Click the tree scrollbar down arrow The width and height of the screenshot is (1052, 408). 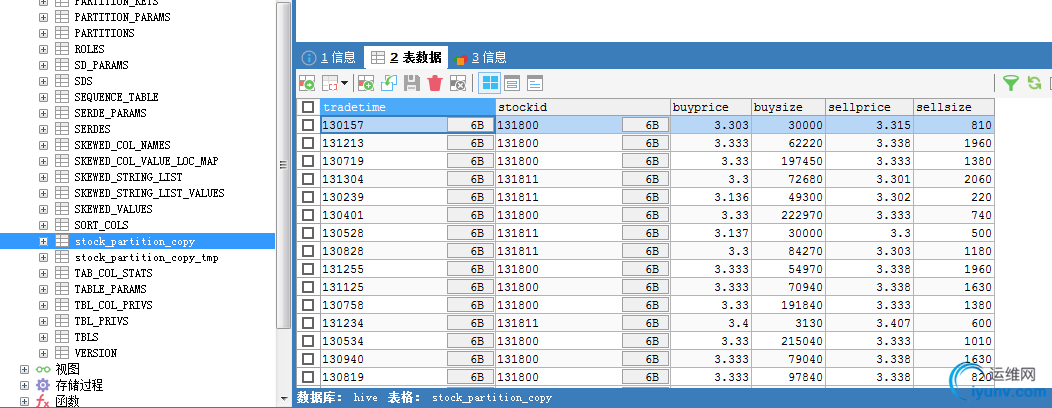(x=284, y=400)
